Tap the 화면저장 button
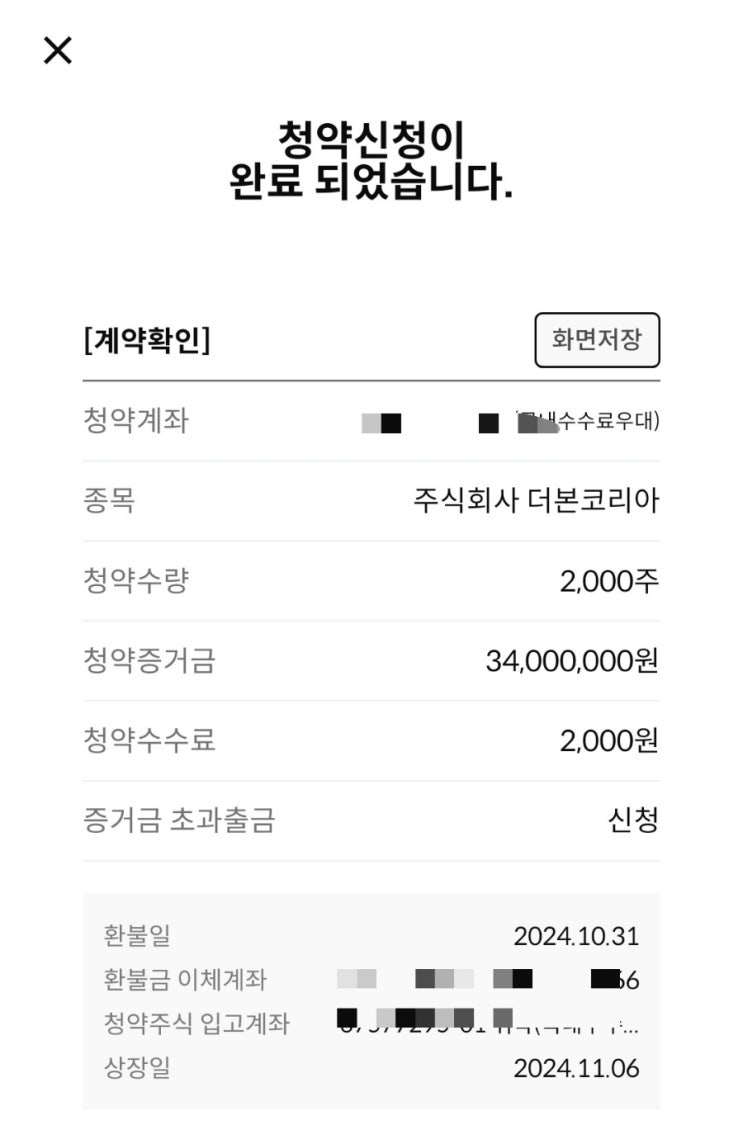The image size is (743, 1130). tap(597, 339)
